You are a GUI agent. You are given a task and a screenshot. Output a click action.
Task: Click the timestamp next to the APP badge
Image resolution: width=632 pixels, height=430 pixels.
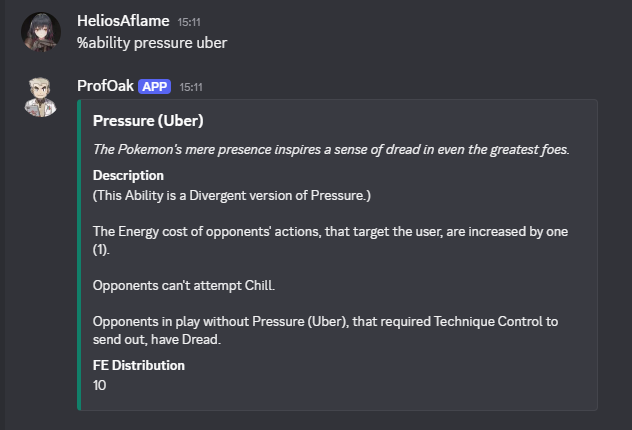[191, 87]
